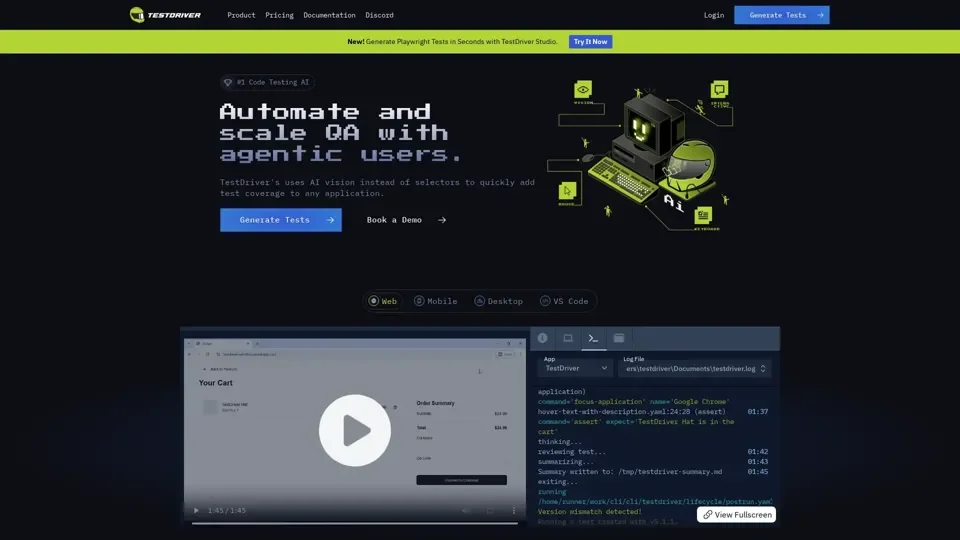Click the small play control in the video bar
Viewport: 960px width, 540px height.
click(x=196, y=510)
